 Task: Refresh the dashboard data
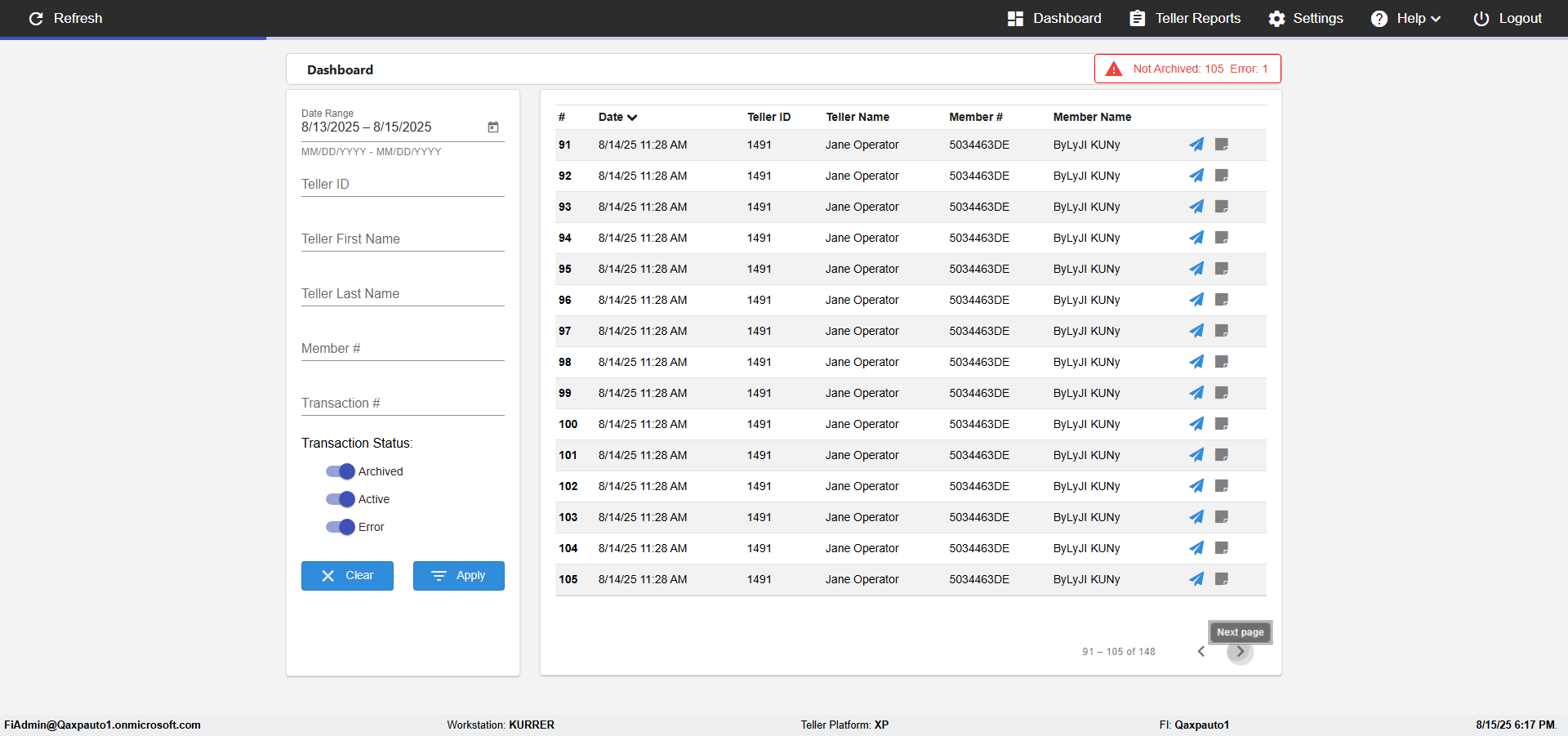point(65,18)
